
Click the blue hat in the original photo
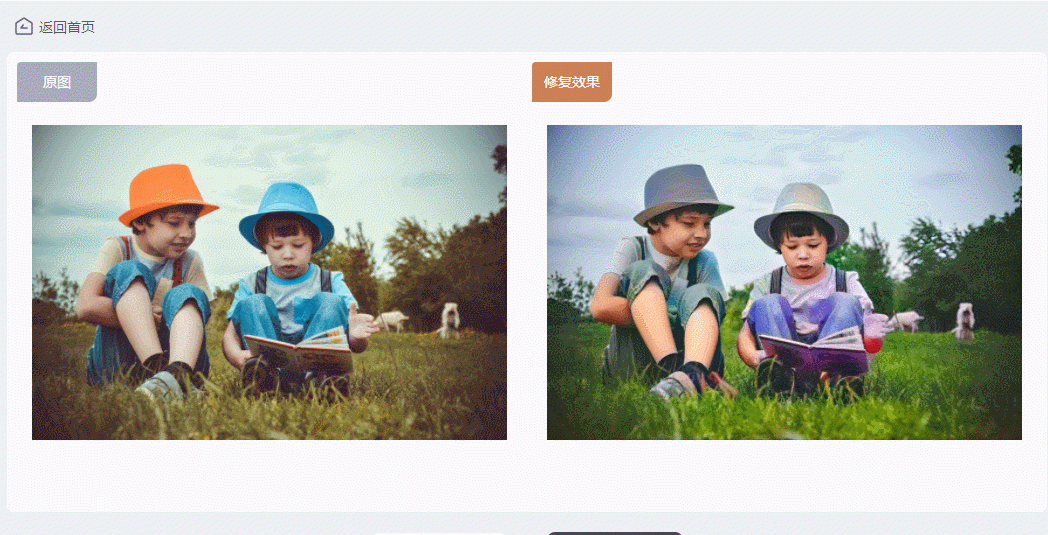pos(286,213)
